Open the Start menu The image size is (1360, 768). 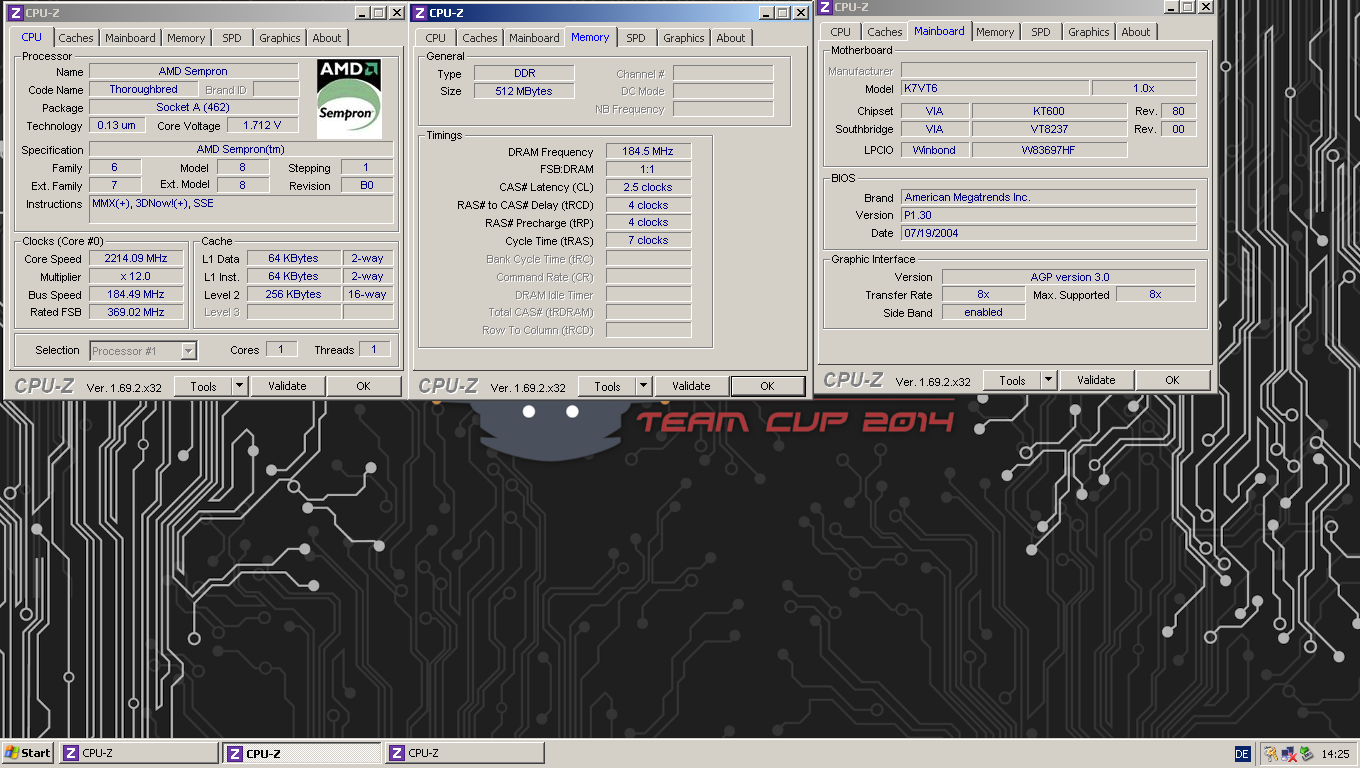pyautogui.click(x=28, y=753)
